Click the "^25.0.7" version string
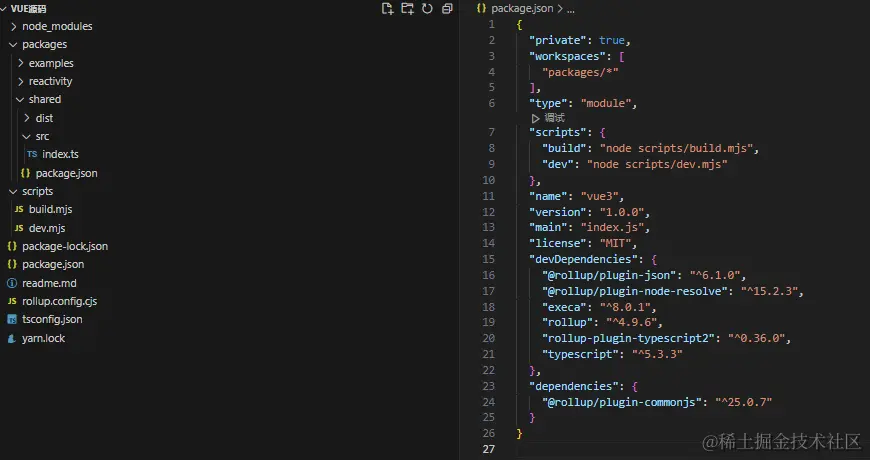The height and width of the screenshot is (460, 870). 743,402
